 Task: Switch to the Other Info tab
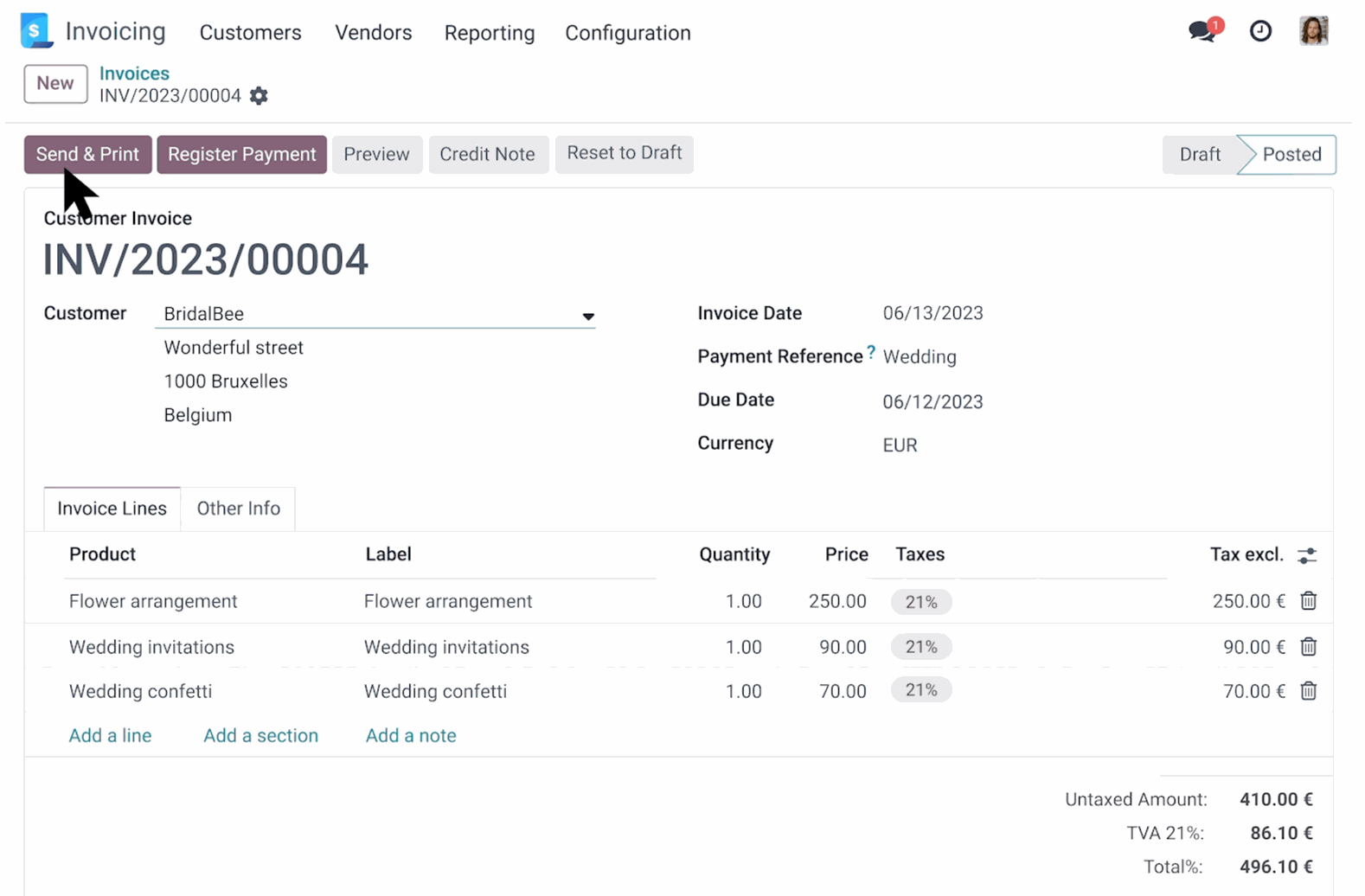click(x=238, y=509)
